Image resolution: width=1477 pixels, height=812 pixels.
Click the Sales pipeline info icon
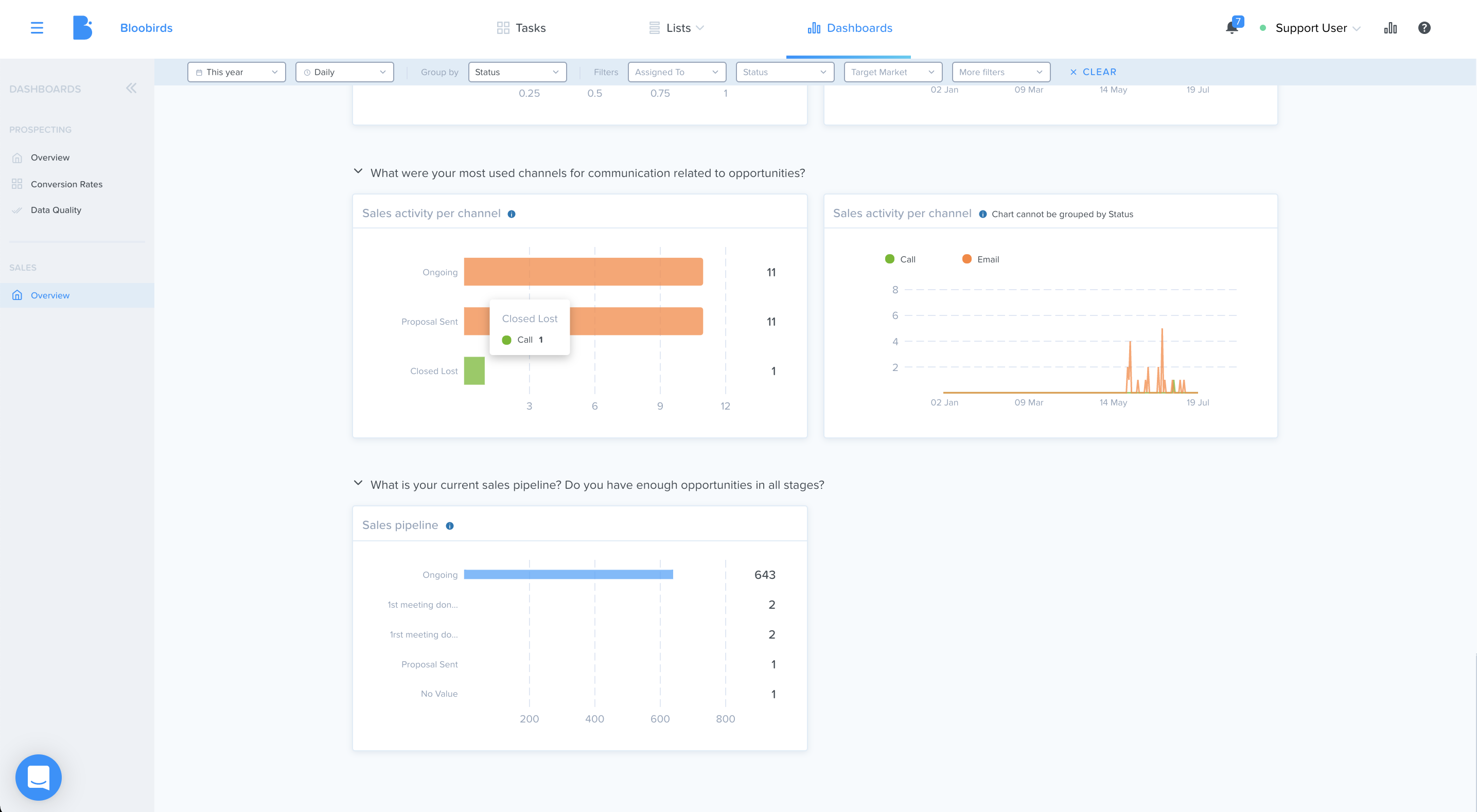[x=449, y=526]
